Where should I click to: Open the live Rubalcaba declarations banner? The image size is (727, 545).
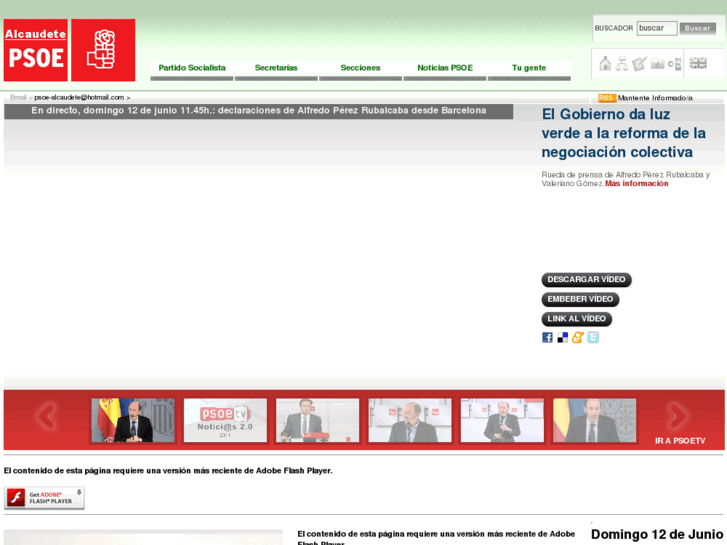[x=259, y=111]
